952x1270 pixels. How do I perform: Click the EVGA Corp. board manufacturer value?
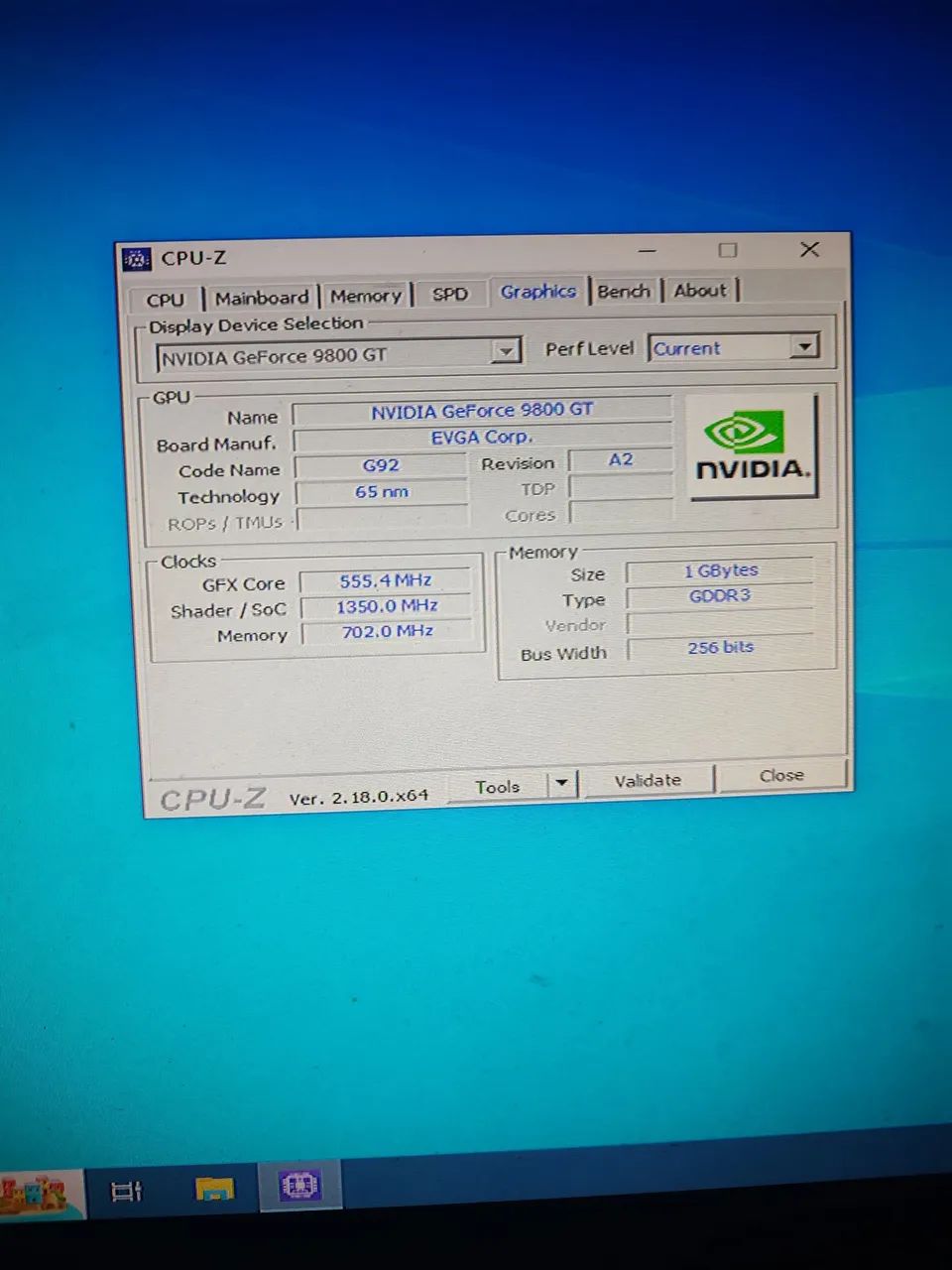click(482, 437)
